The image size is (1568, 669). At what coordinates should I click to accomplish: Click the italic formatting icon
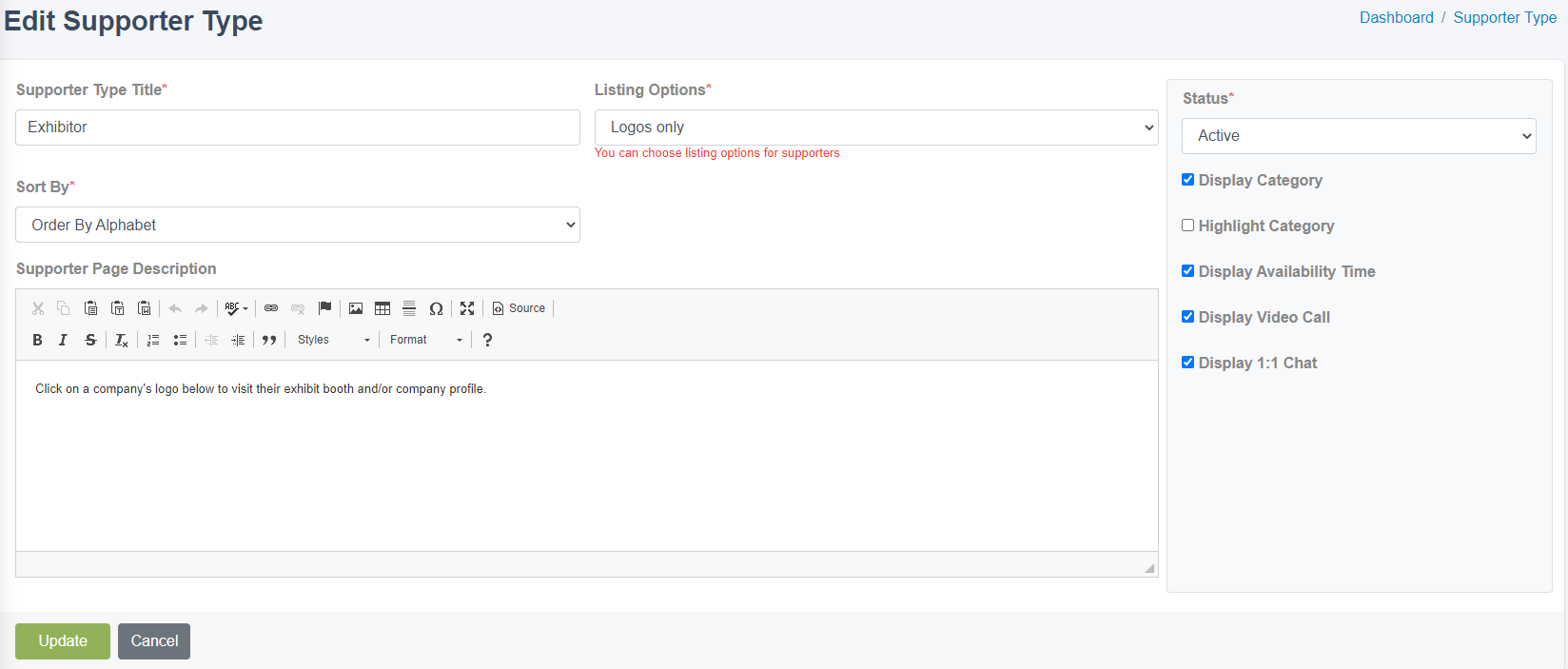tap(63, 340)
